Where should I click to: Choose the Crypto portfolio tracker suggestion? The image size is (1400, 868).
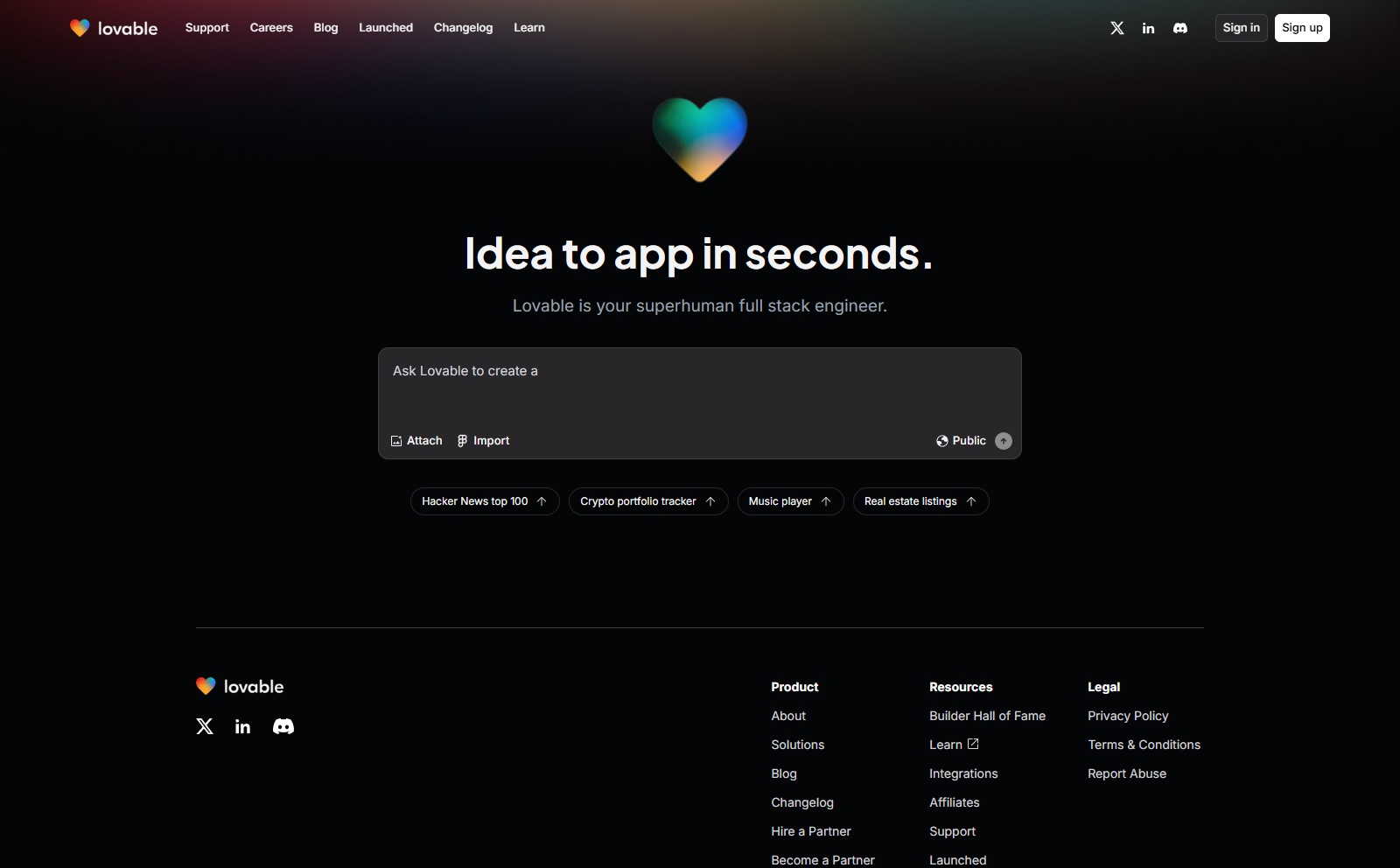click(x=648, y=501)
